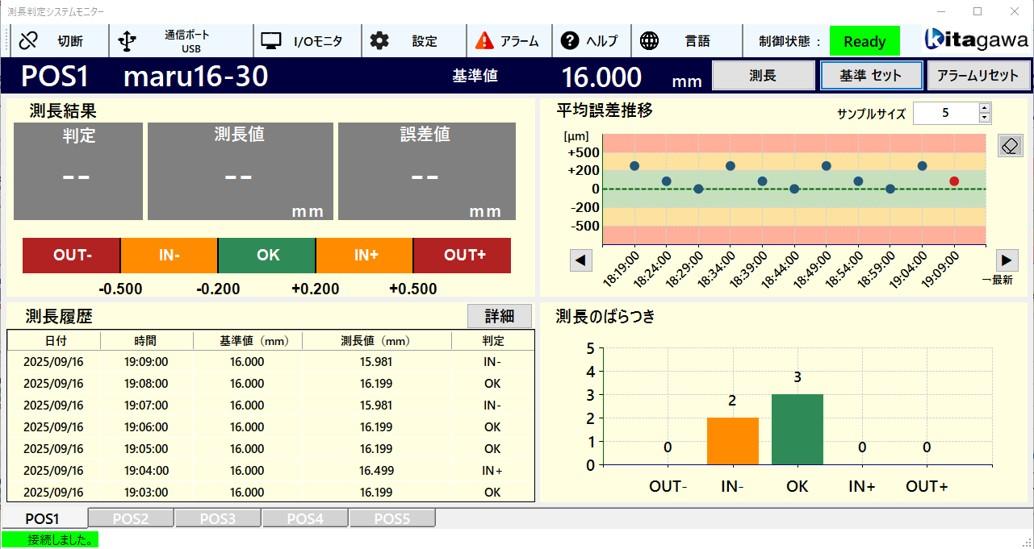
Task: Open the USB communication port settings
Action: (x=127, y=41)
